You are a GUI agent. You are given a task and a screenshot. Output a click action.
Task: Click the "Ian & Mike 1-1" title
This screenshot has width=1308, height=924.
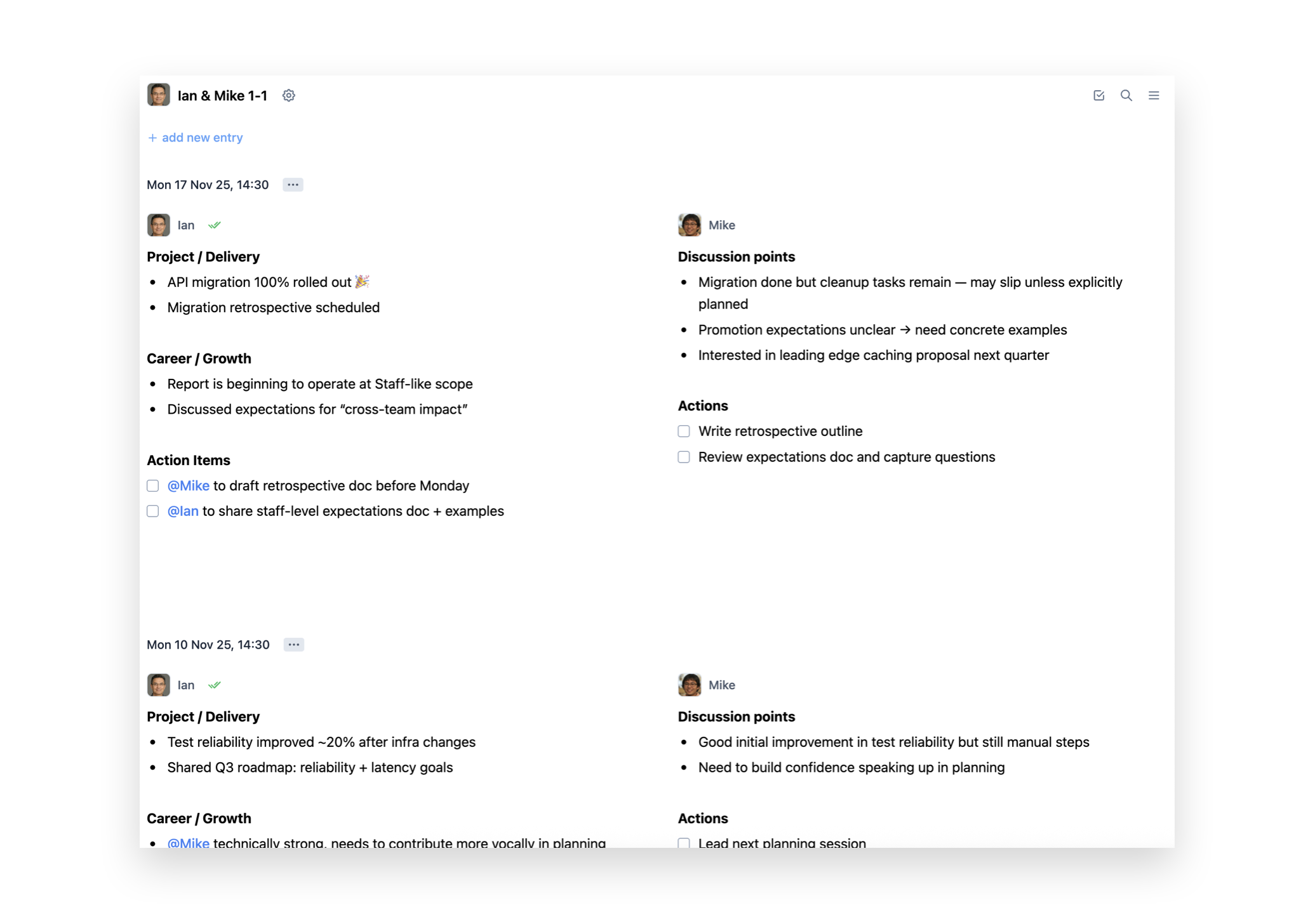(222, 96)
